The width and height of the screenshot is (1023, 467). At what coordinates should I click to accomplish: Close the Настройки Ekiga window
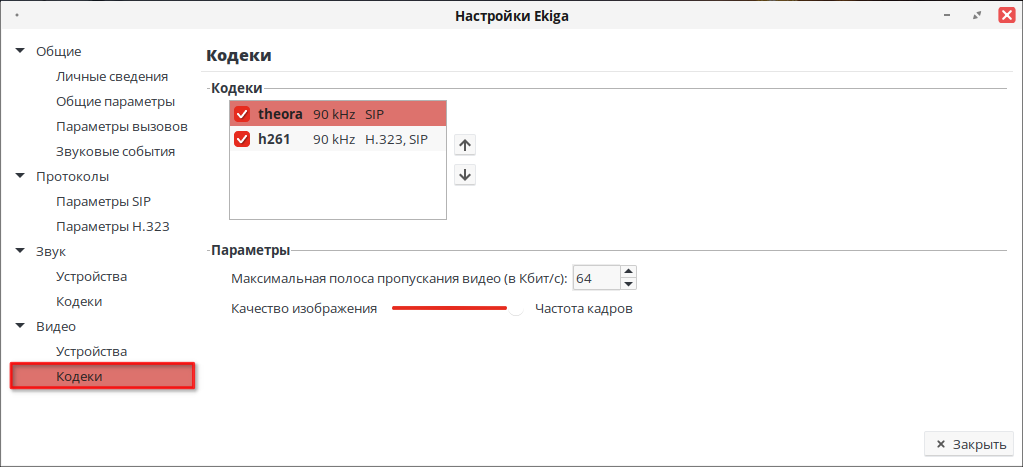pos(1007,16)
